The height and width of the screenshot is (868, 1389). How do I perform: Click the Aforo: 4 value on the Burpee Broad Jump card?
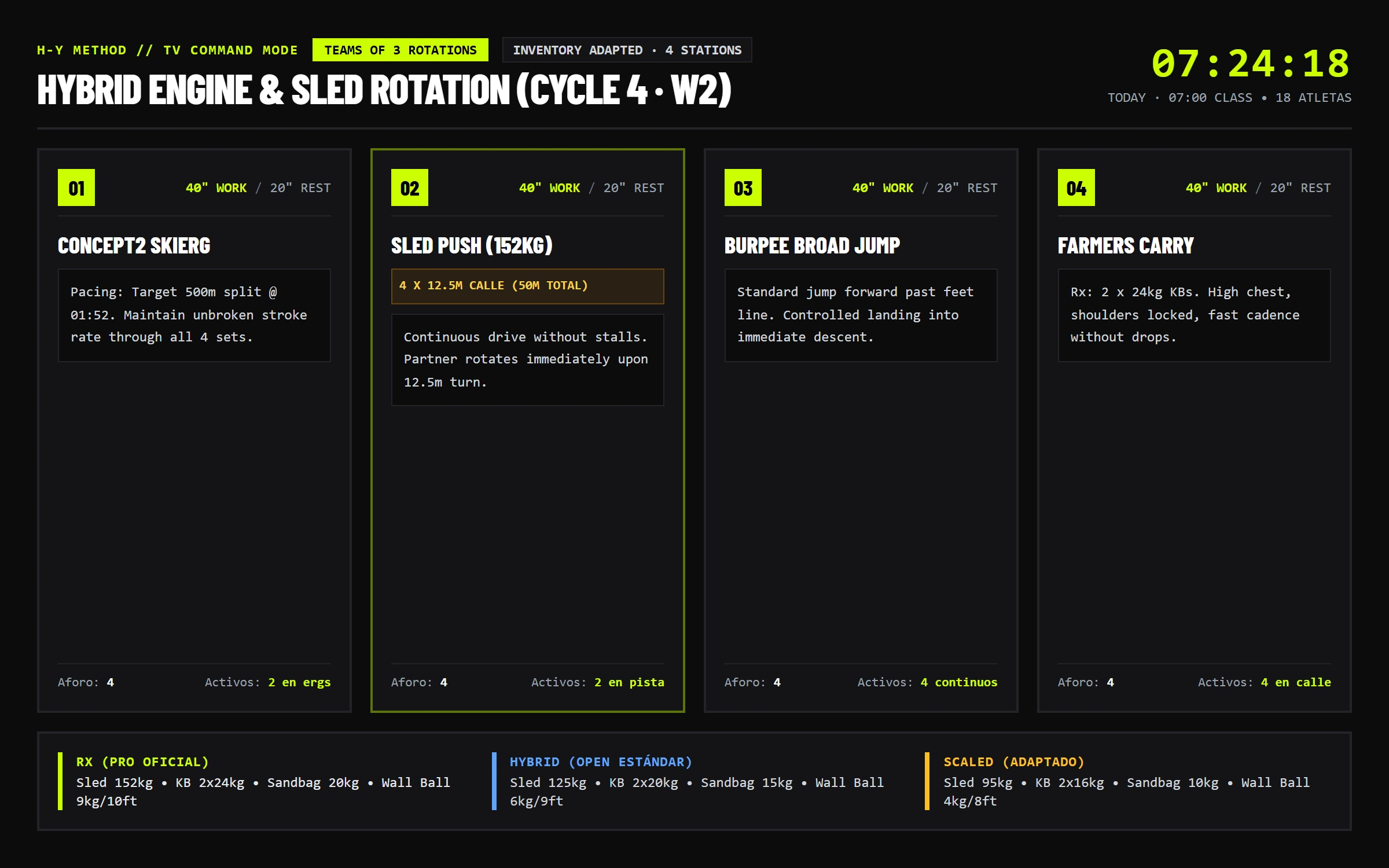[753, 682]
